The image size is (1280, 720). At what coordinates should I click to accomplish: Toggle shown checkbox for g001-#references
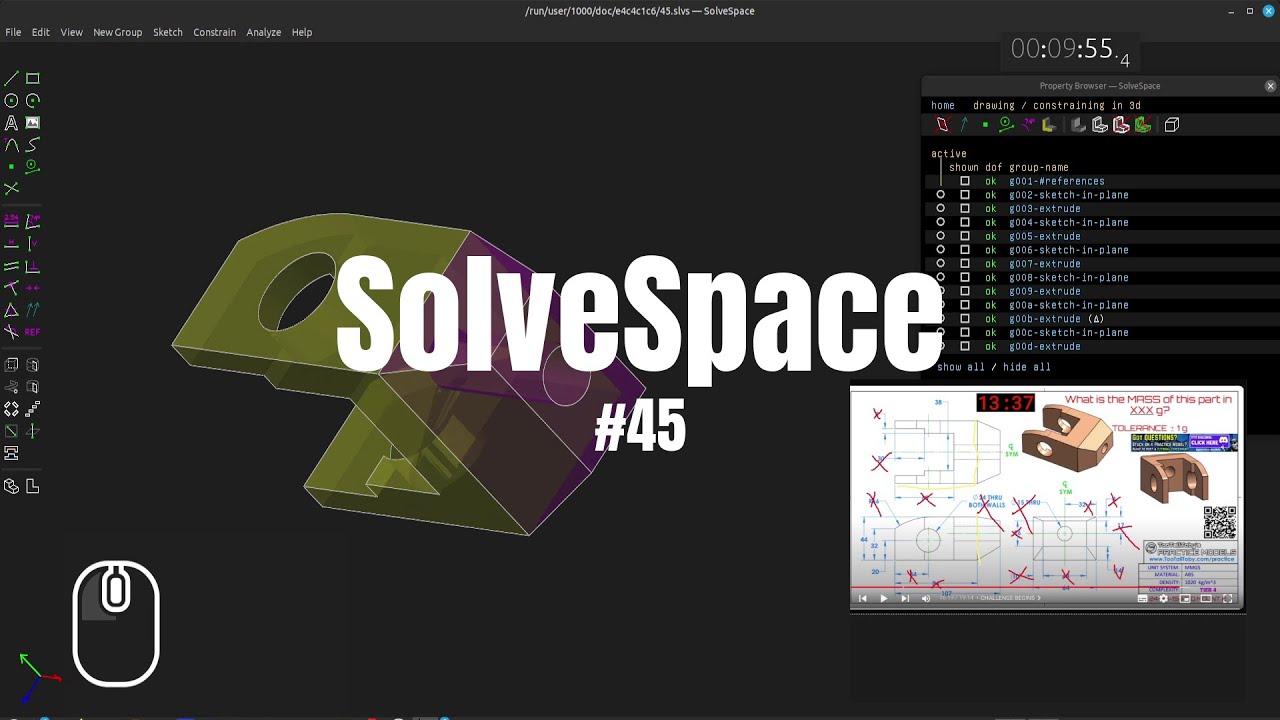tap(965, 181)
